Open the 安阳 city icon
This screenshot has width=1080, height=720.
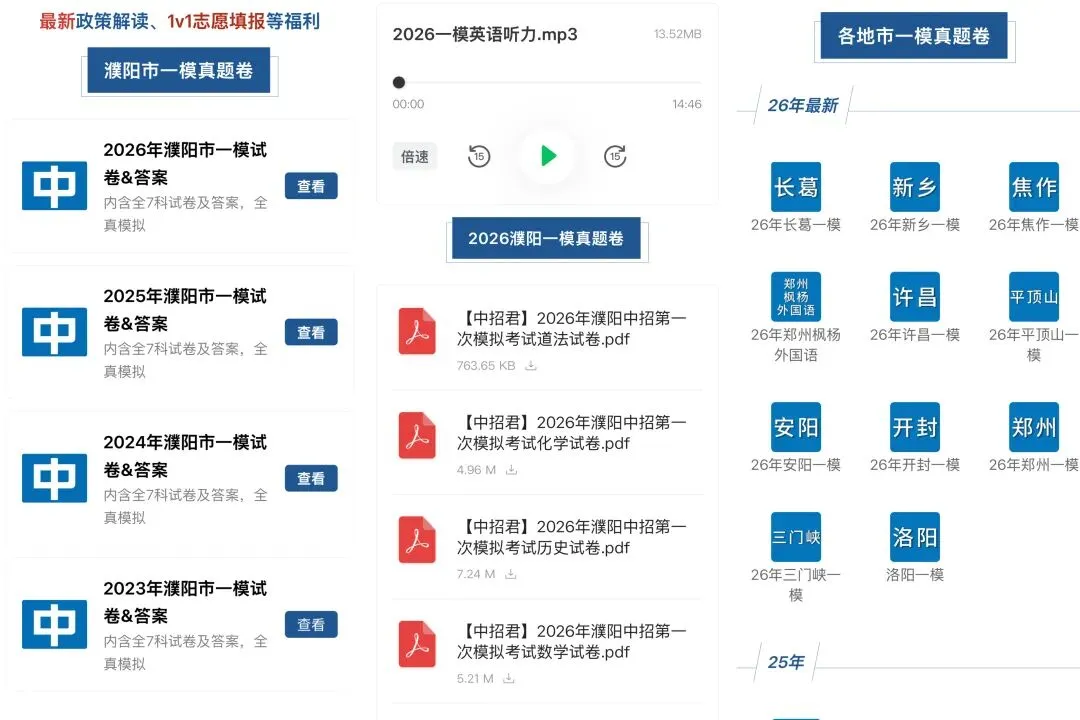[796, 427]
